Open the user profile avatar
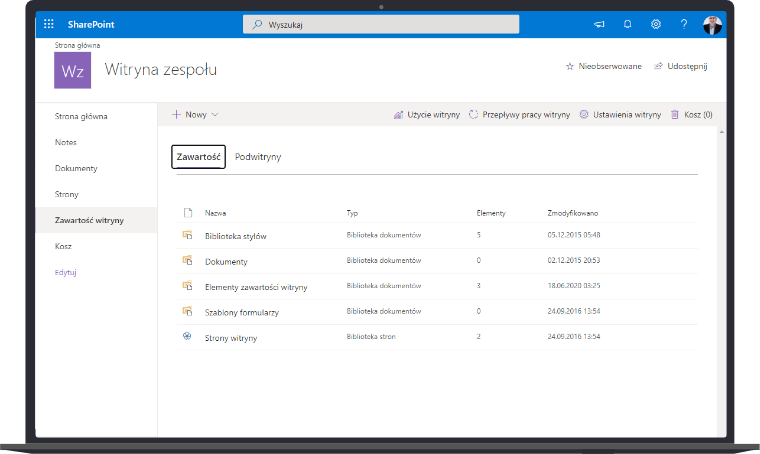The height and width of the screenshot is (454, 760). [712, 25]
